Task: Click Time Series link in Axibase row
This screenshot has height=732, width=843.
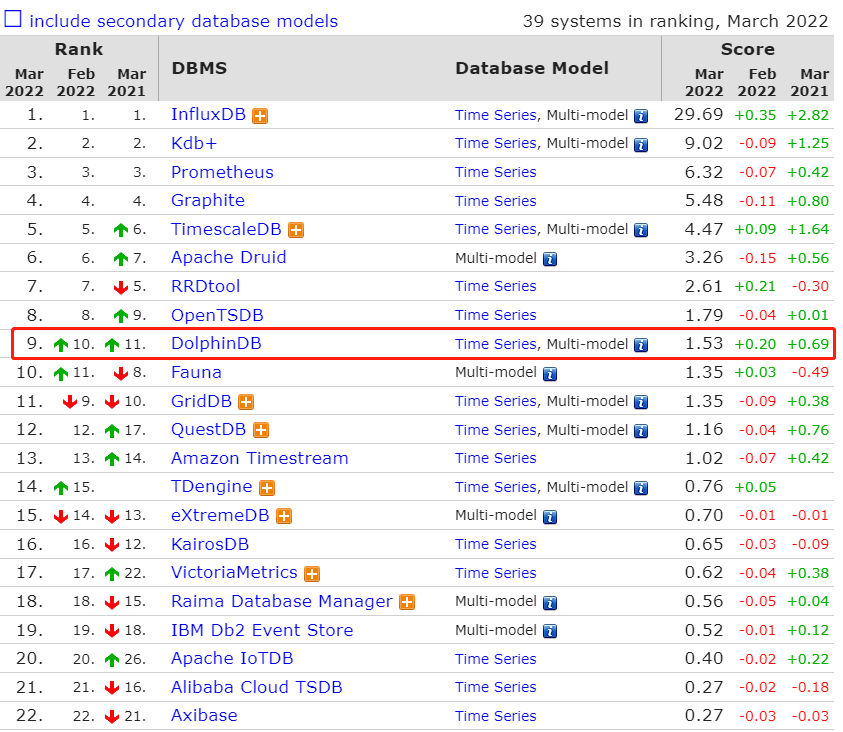Action: [496, 715]
